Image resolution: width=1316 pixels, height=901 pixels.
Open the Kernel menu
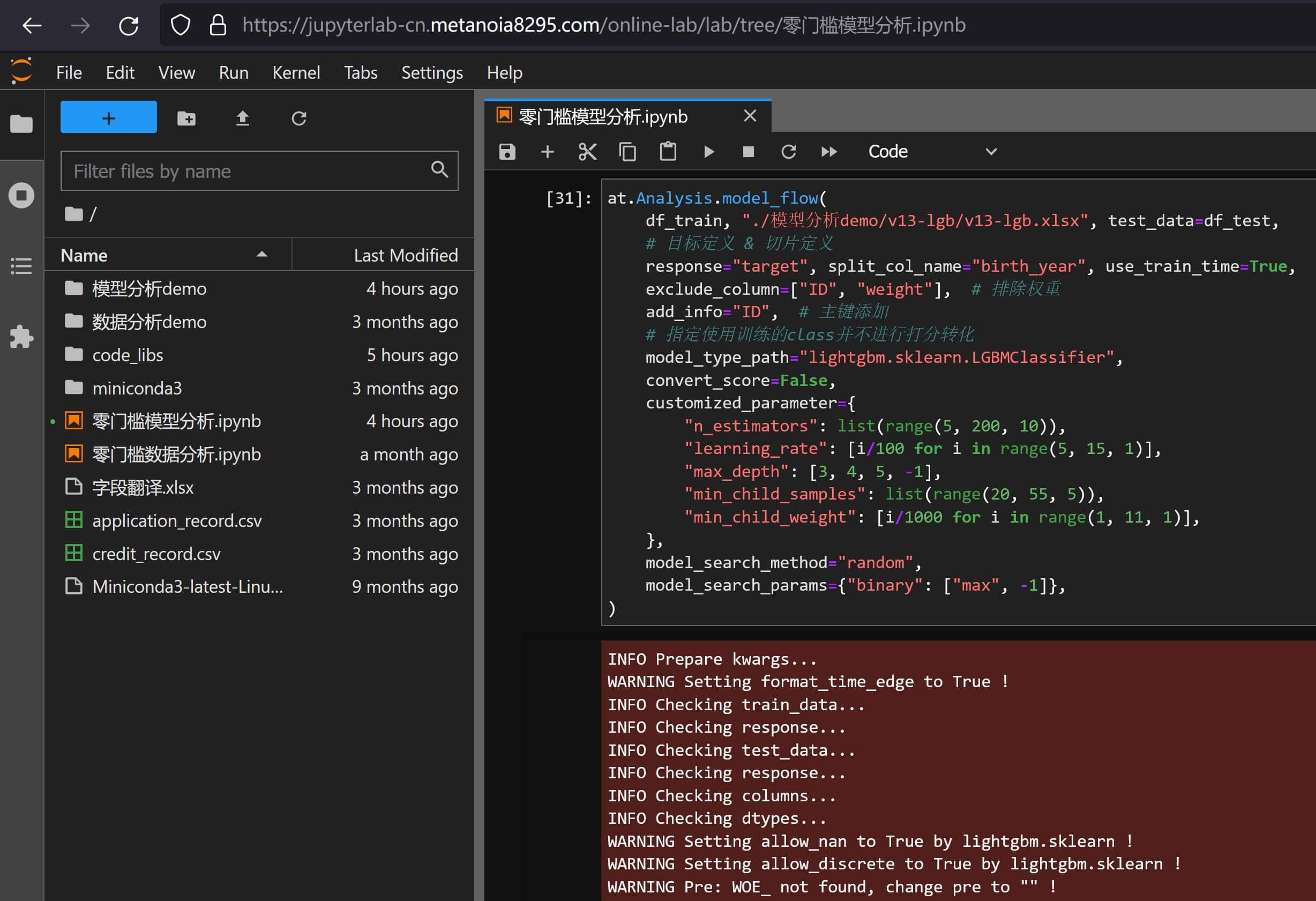[296, 72]
